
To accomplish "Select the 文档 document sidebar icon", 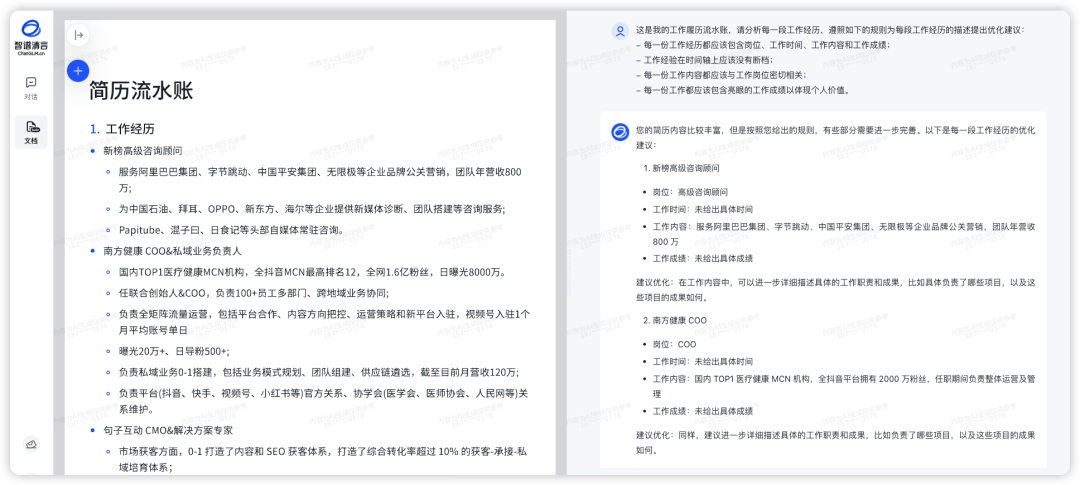I will click(x=31, y=131).
